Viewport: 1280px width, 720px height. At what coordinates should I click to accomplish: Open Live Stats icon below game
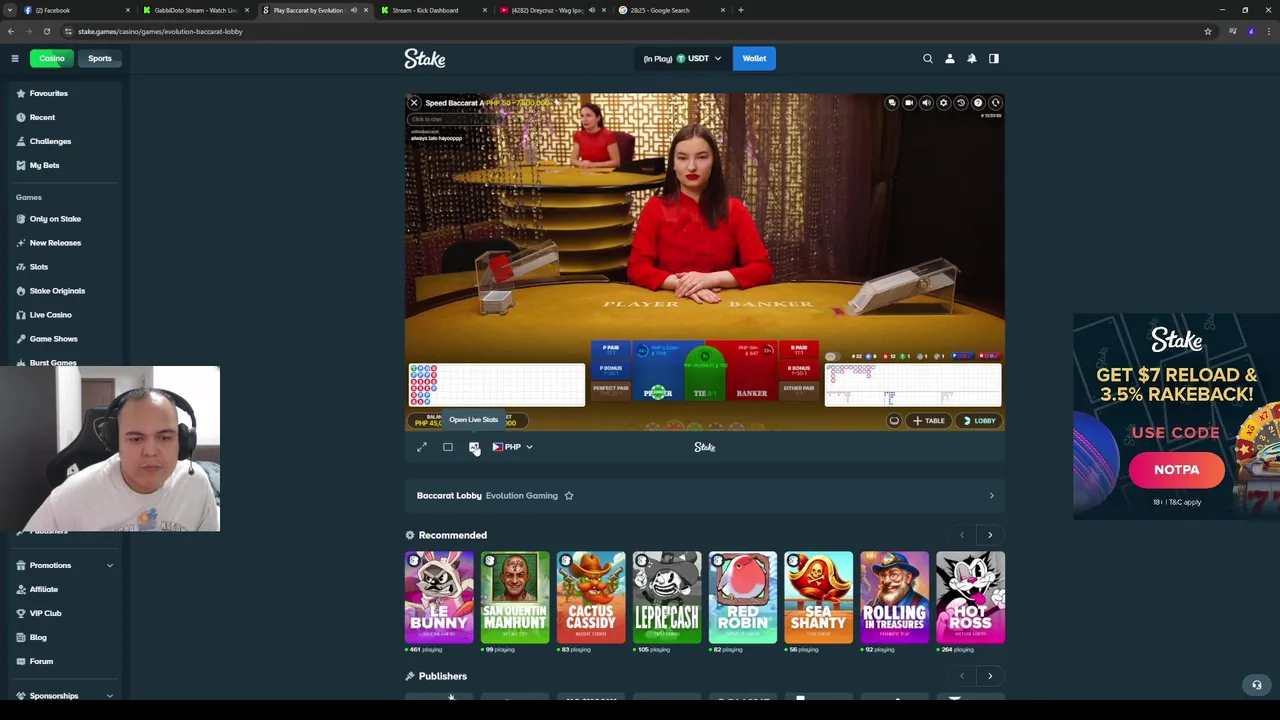(x=474, y=447)
